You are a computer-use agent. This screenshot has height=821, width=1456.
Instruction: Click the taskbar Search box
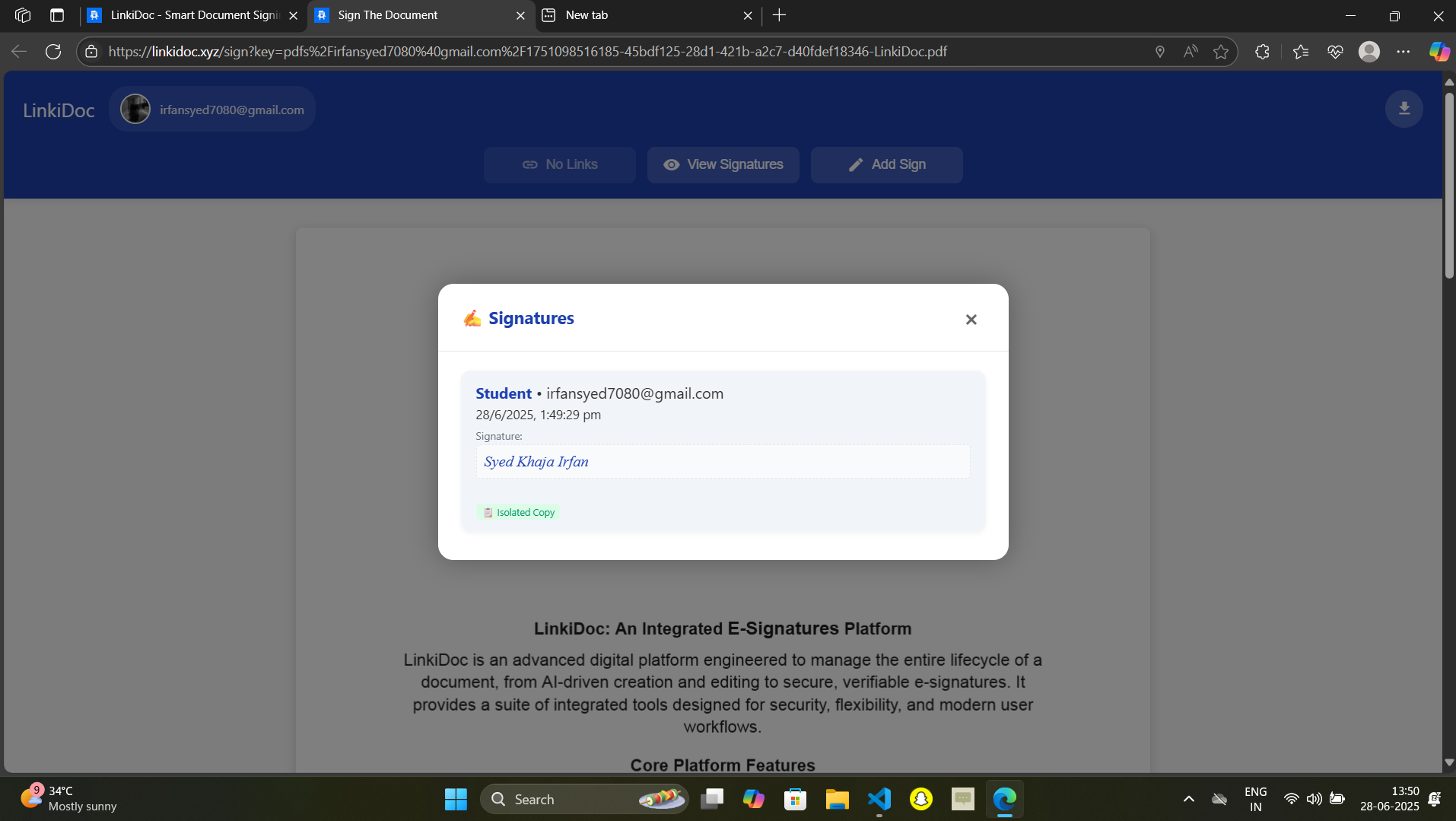point(584,799)
